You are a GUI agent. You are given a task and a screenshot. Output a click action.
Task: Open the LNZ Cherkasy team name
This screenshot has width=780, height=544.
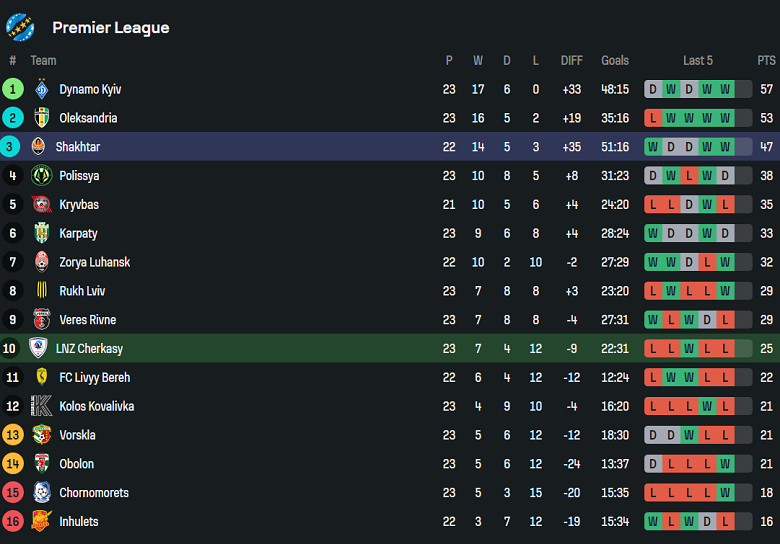tap(90, 349)
